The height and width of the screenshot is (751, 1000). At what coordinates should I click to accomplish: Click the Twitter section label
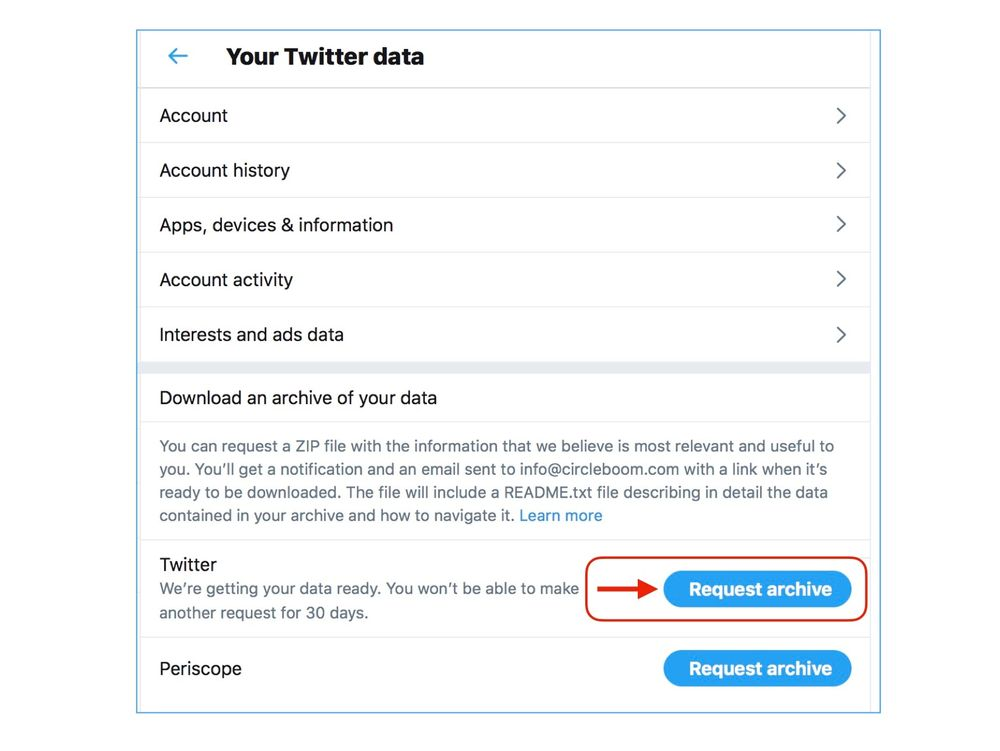(x=187, y=564)
